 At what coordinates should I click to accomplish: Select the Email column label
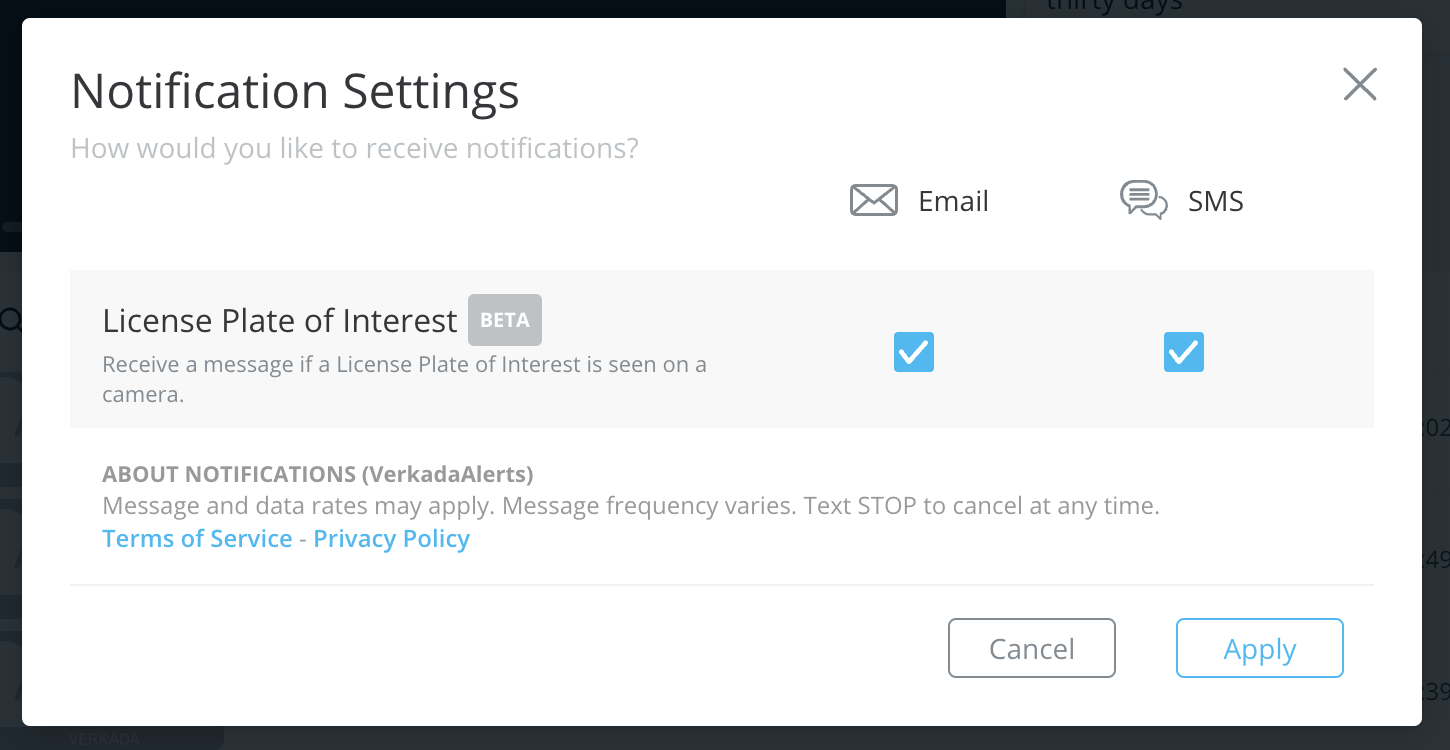(x=953, y=201)
